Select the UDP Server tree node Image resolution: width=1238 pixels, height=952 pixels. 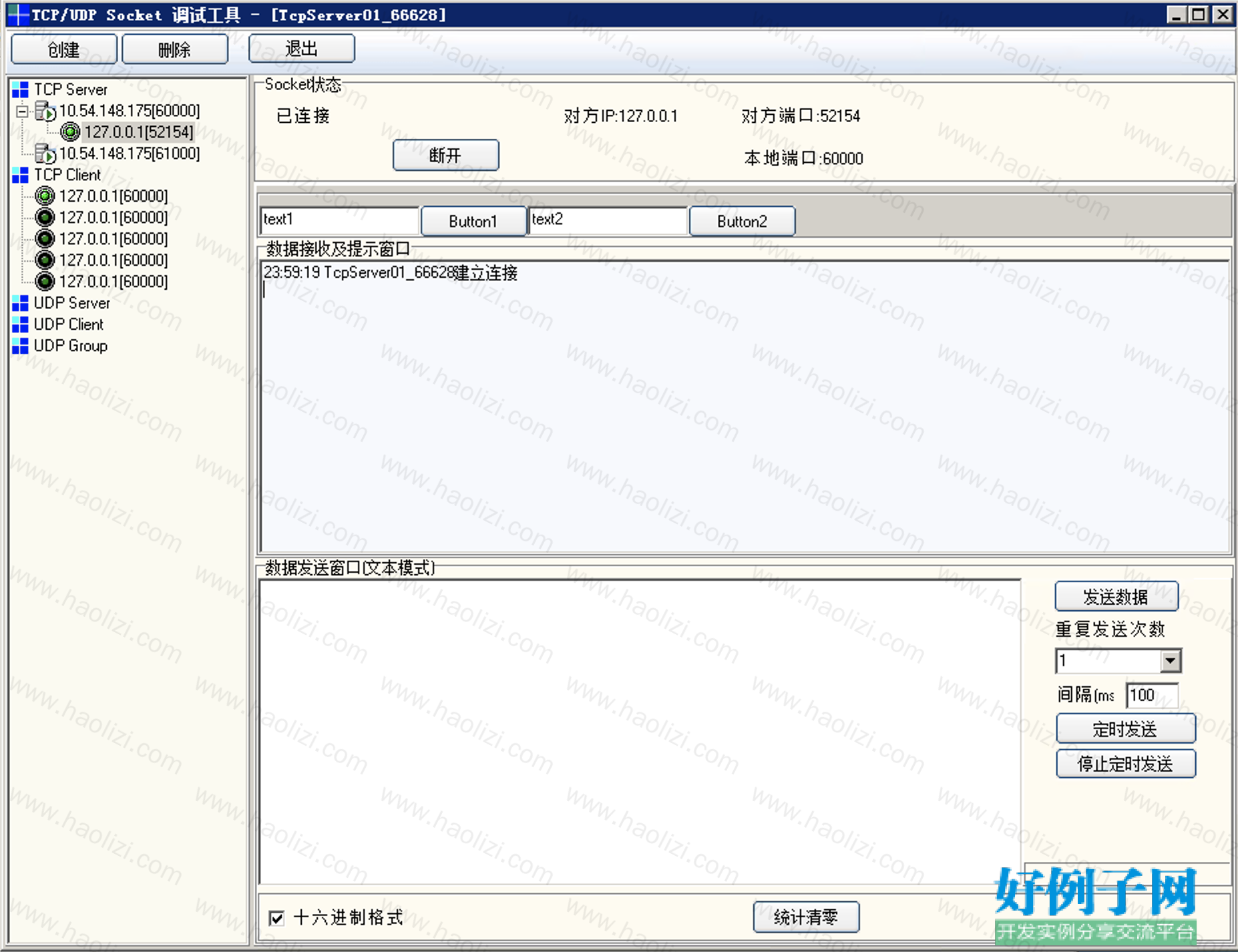(72, 303)
